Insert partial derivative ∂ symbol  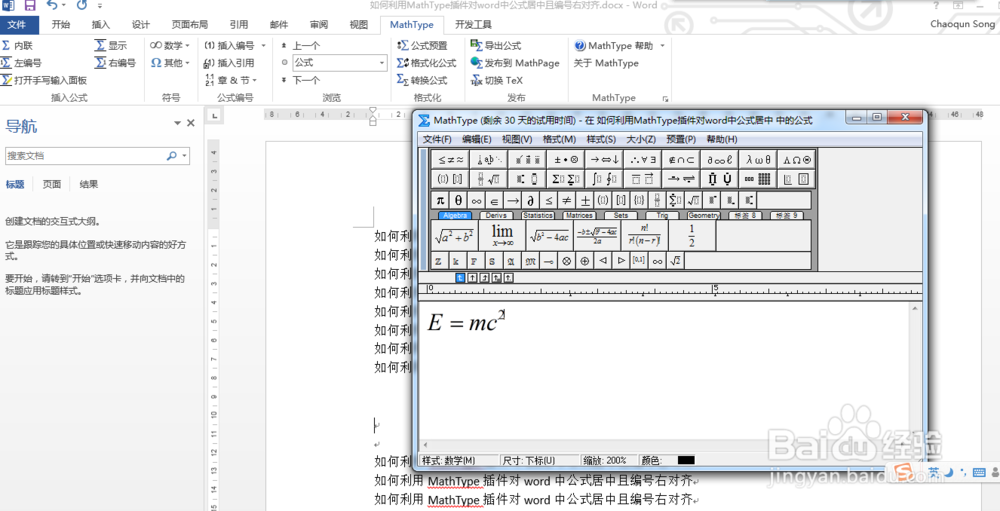(x=531, y=200)
